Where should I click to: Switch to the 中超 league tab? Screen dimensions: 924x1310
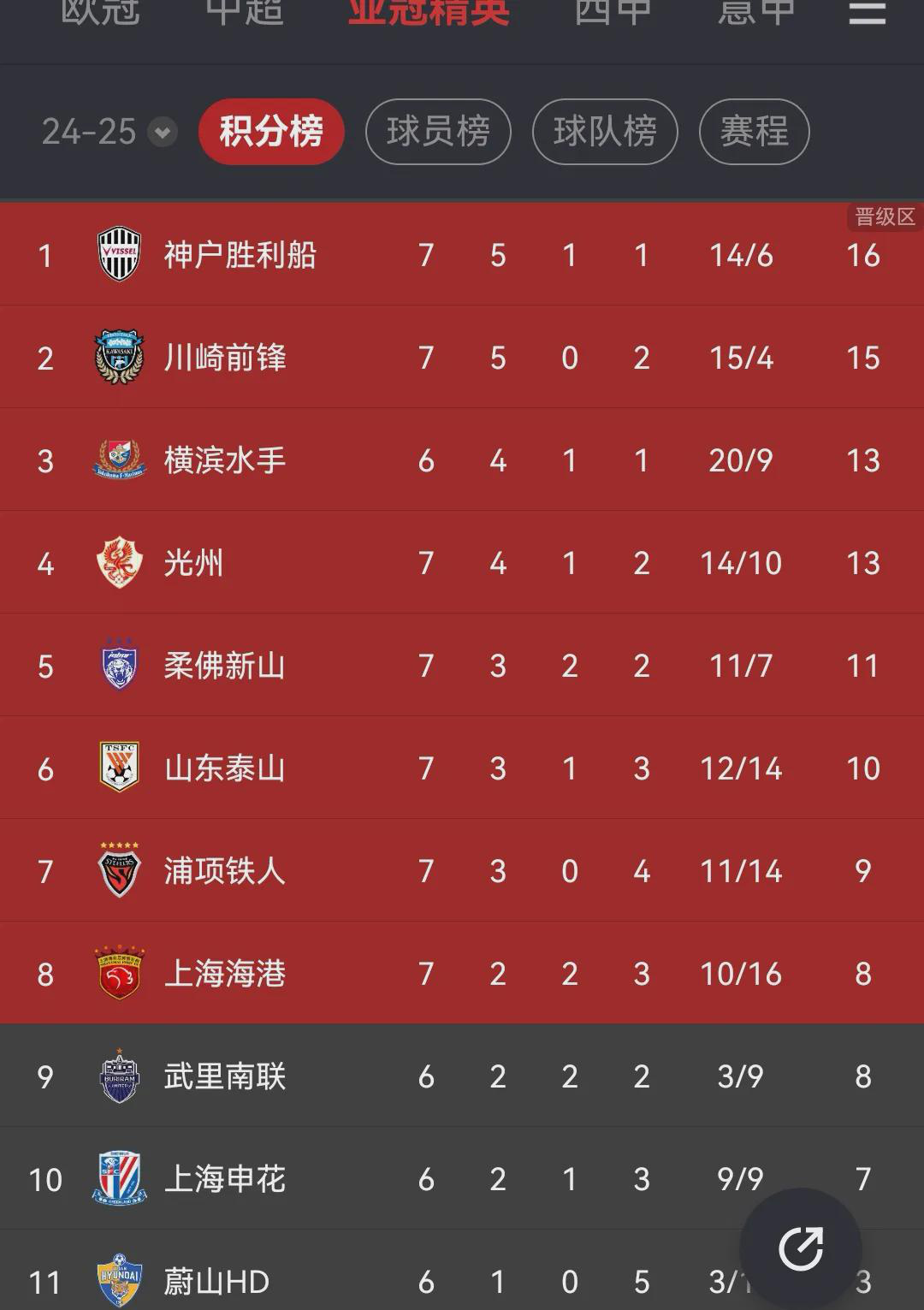tap(245, 12)
